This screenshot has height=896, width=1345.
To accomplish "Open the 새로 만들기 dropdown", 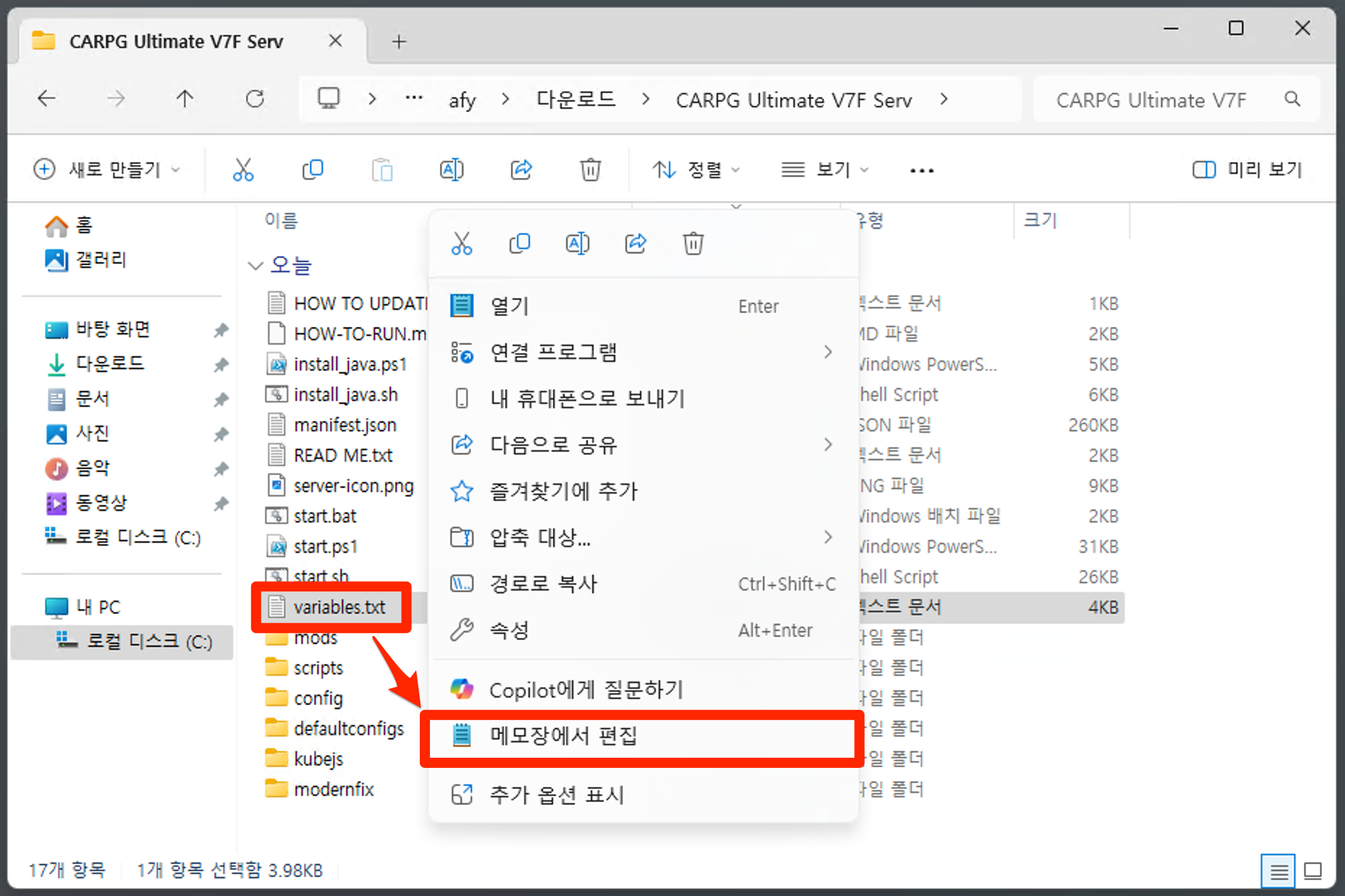I will (x=107, y=170).
